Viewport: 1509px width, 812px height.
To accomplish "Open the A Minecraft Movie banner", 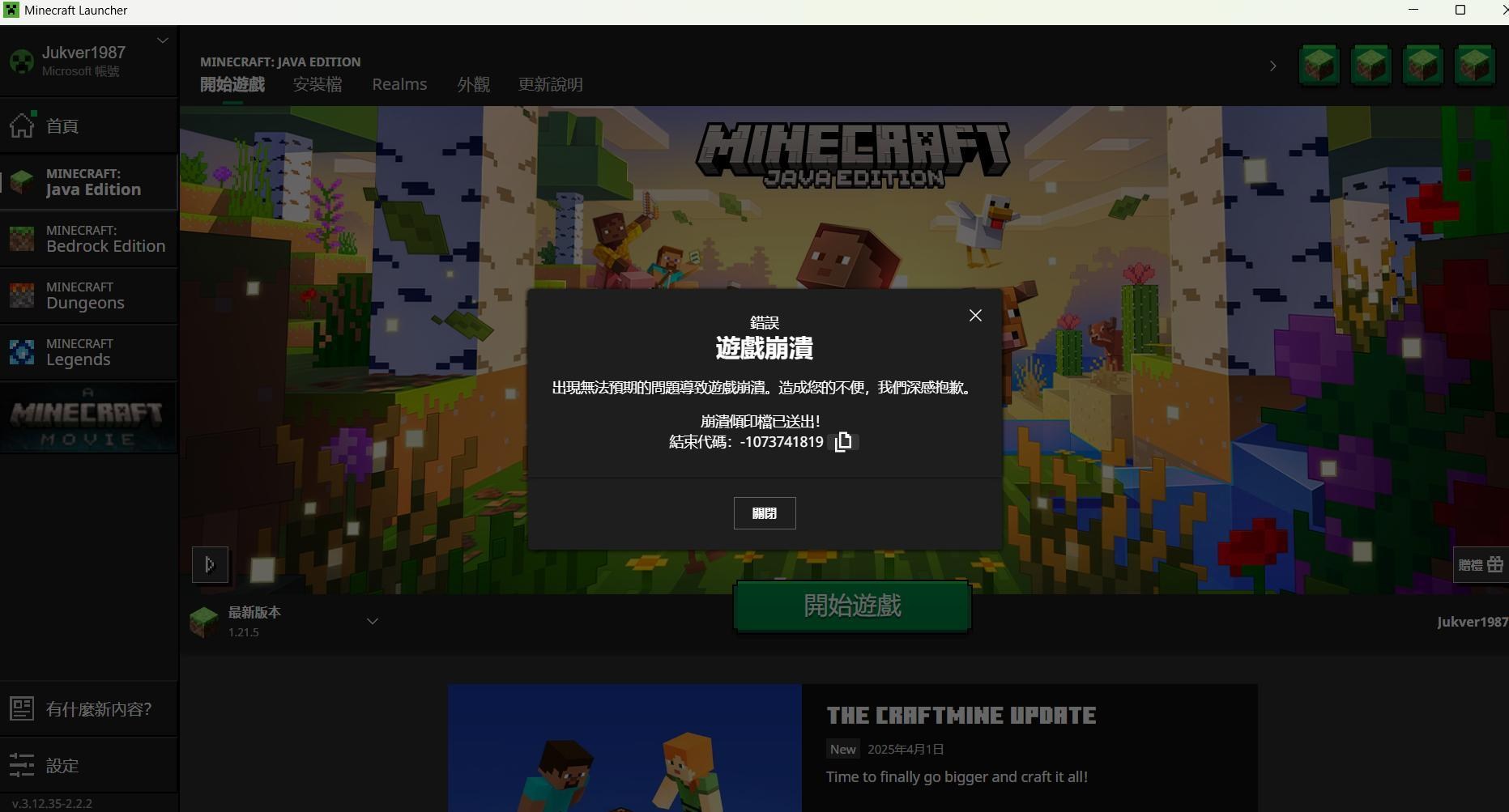I will [x=88, y=418].
